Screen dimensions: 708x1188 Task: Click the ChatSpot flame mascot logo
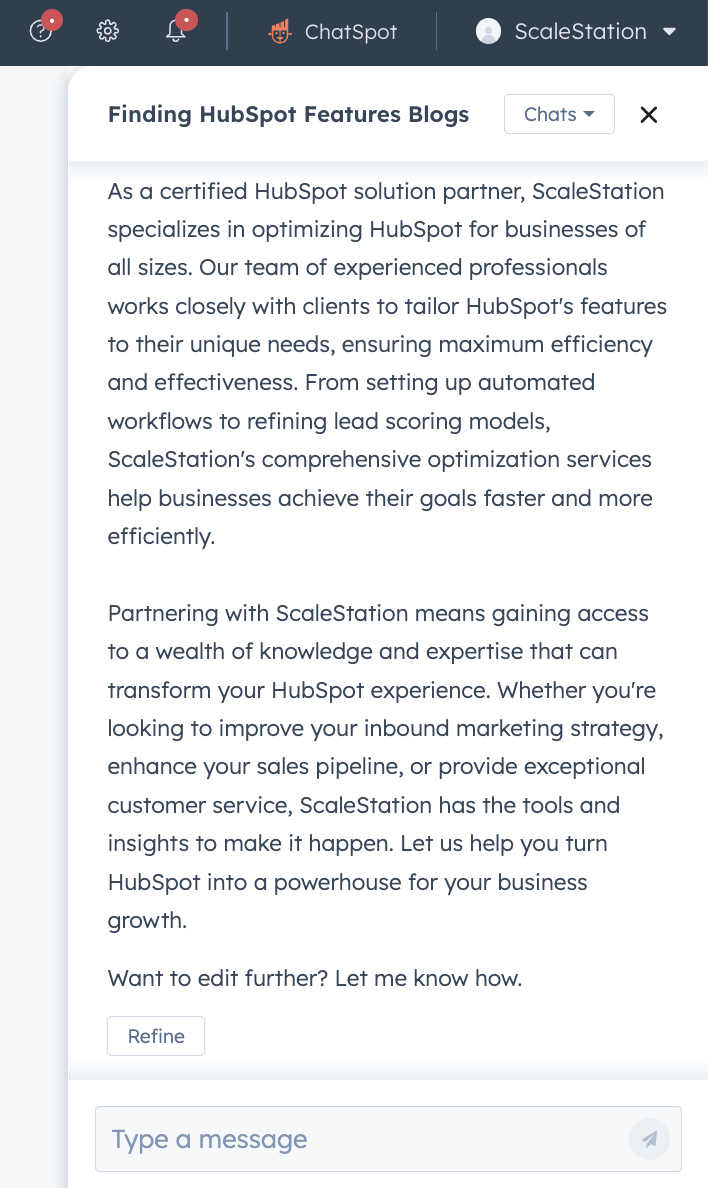[x=280, y=31]
